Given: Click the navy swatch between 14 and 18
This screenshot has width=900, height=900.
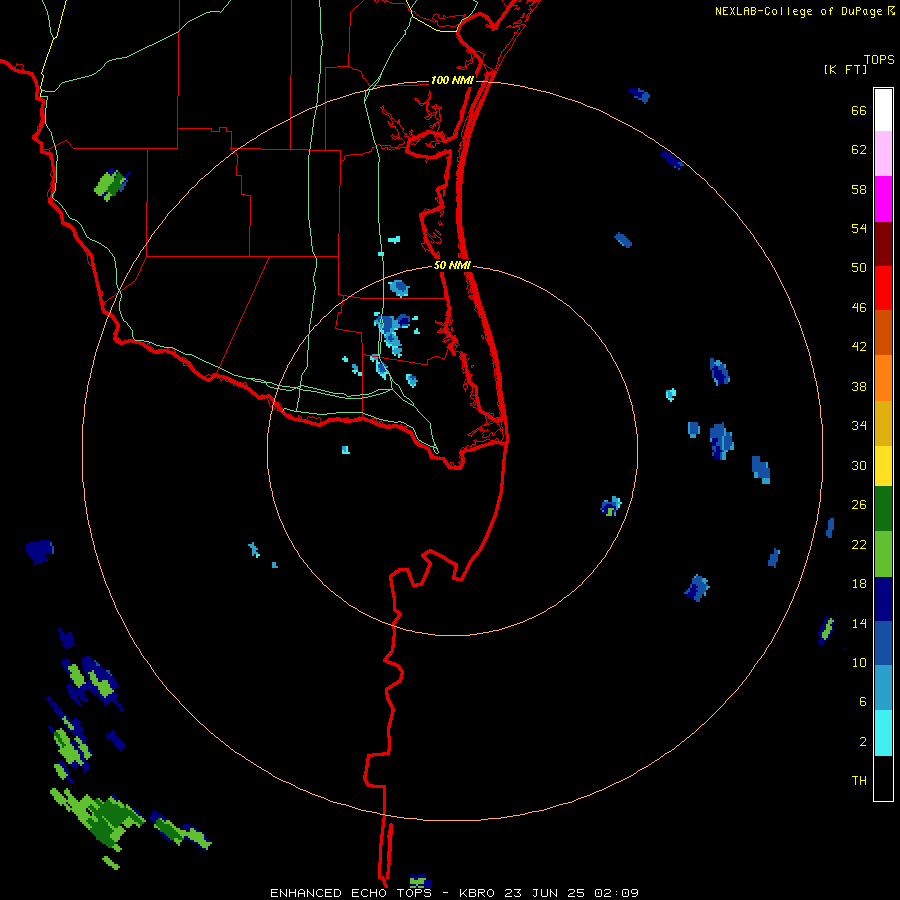Looking at the screenshot, I should (883, 599).
